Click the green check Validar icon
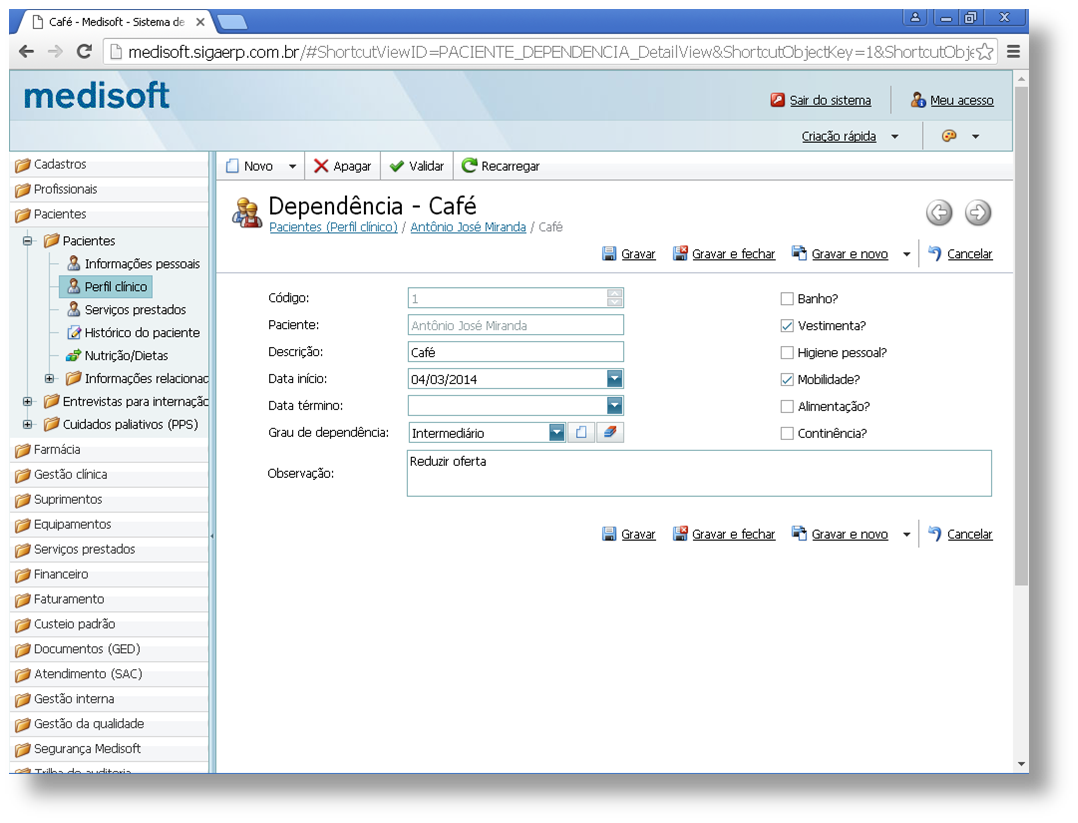1078x823 pixels. coord(396,166)
